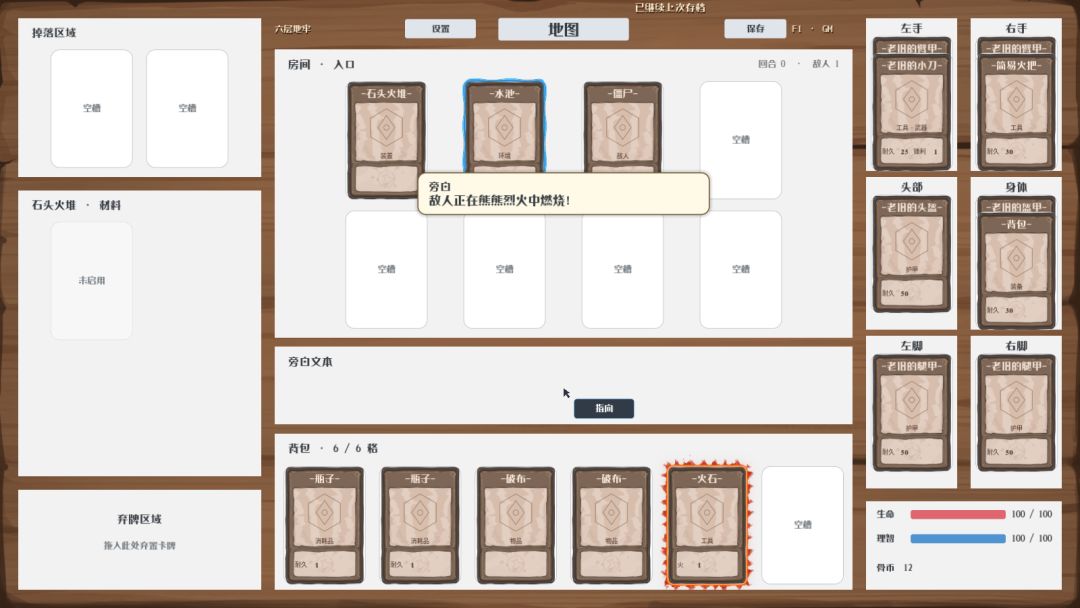1080x608 pixels.
Task: Click the 保存 save button
Action: (x=755, y=29)
